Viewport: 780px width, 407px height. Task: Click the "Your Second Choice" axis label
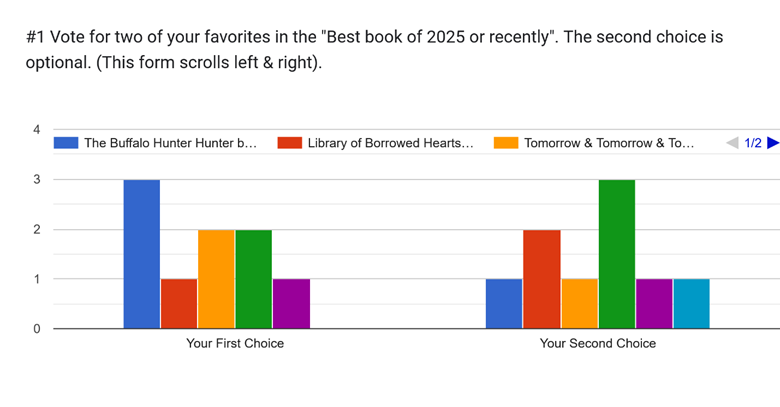click(598, 343)
